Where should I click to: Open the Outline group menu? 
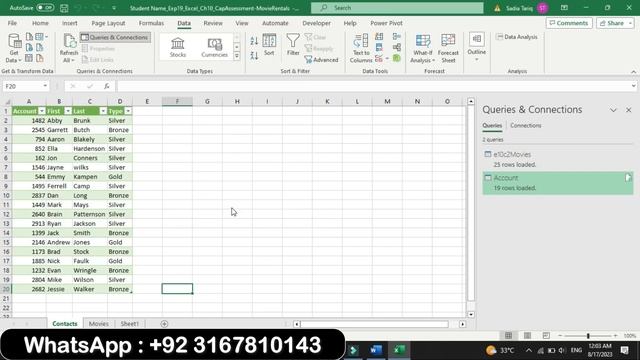click(476, 47)
